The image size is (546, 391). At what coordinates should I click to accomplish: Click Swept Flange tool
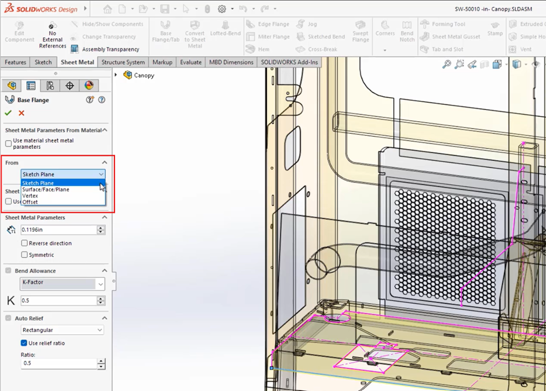(x=360, y=32)
